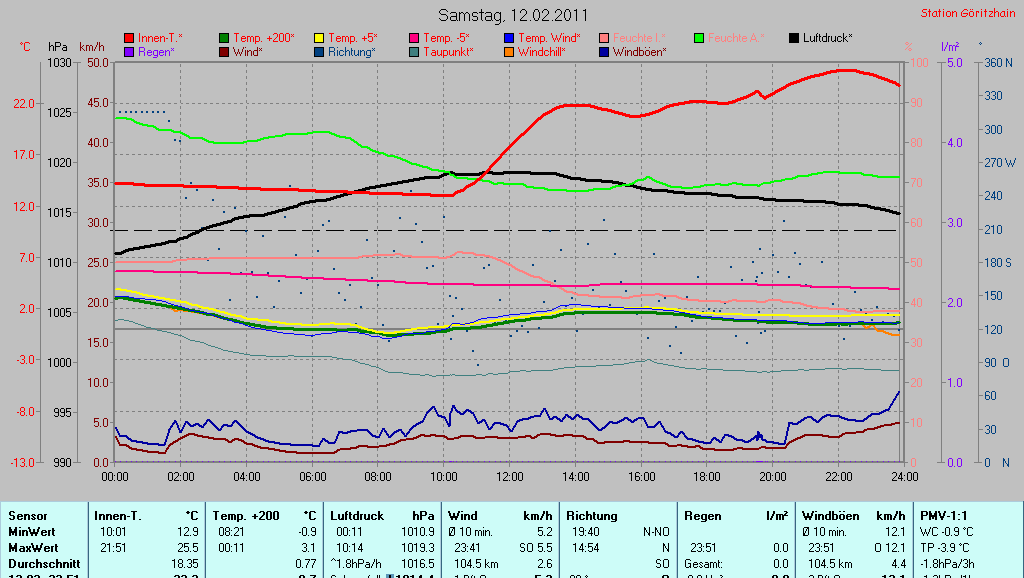This screenshot has height=578, width=1024.
Task: Toggle the Feuchte A. legend label
Action: pos(736,38)
